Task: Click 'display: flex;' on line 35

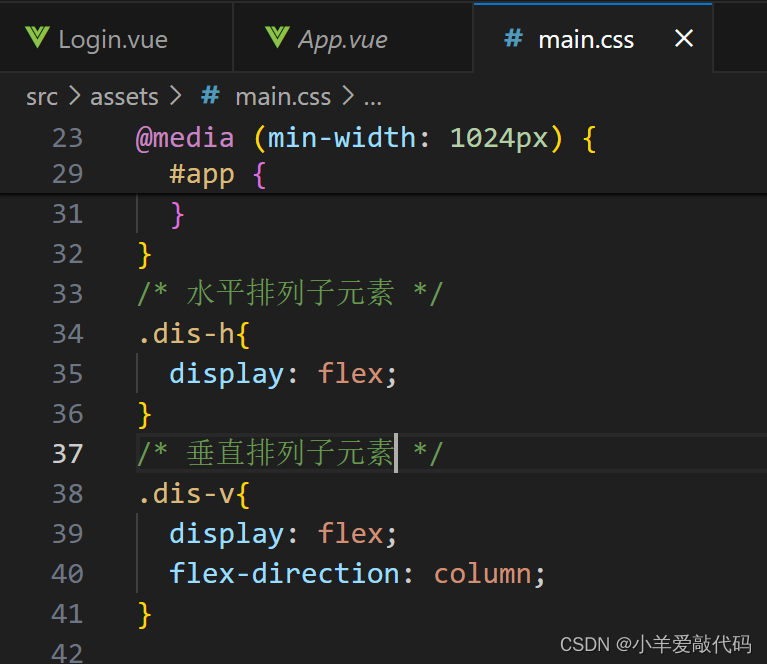Action: tap(283, 375)
